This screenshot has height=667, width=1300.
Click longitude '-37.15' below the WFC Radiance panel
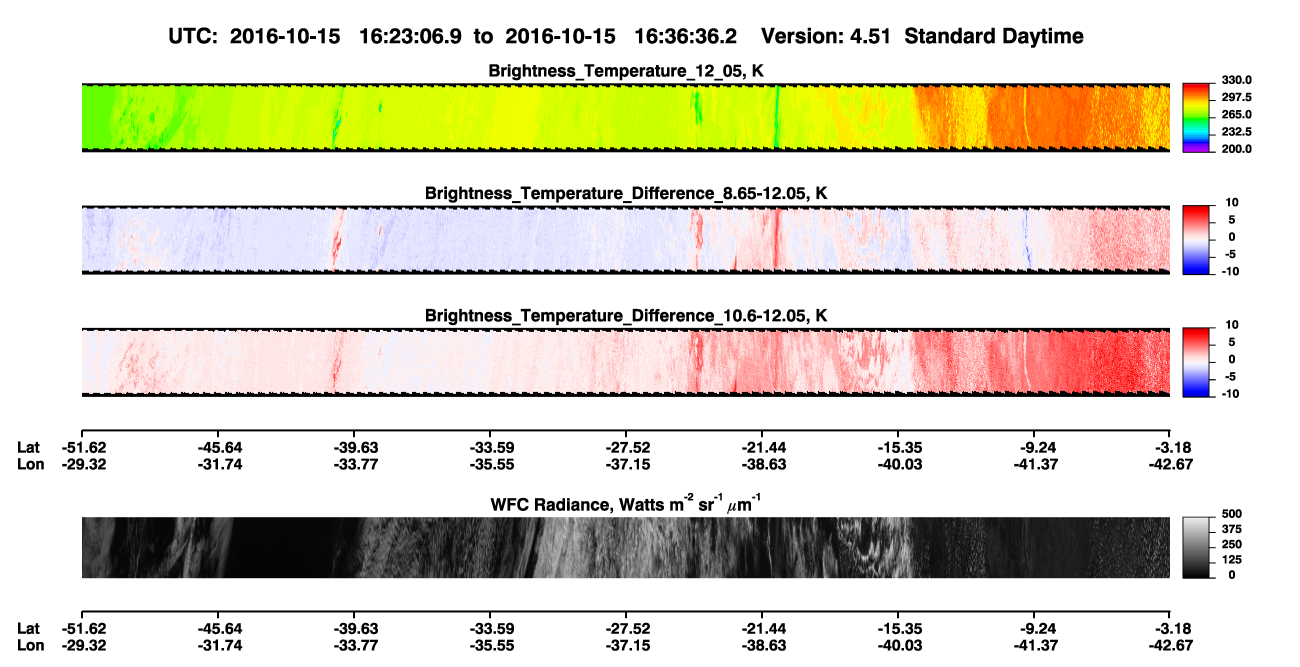pyautogui.click(x=626, y=645)
